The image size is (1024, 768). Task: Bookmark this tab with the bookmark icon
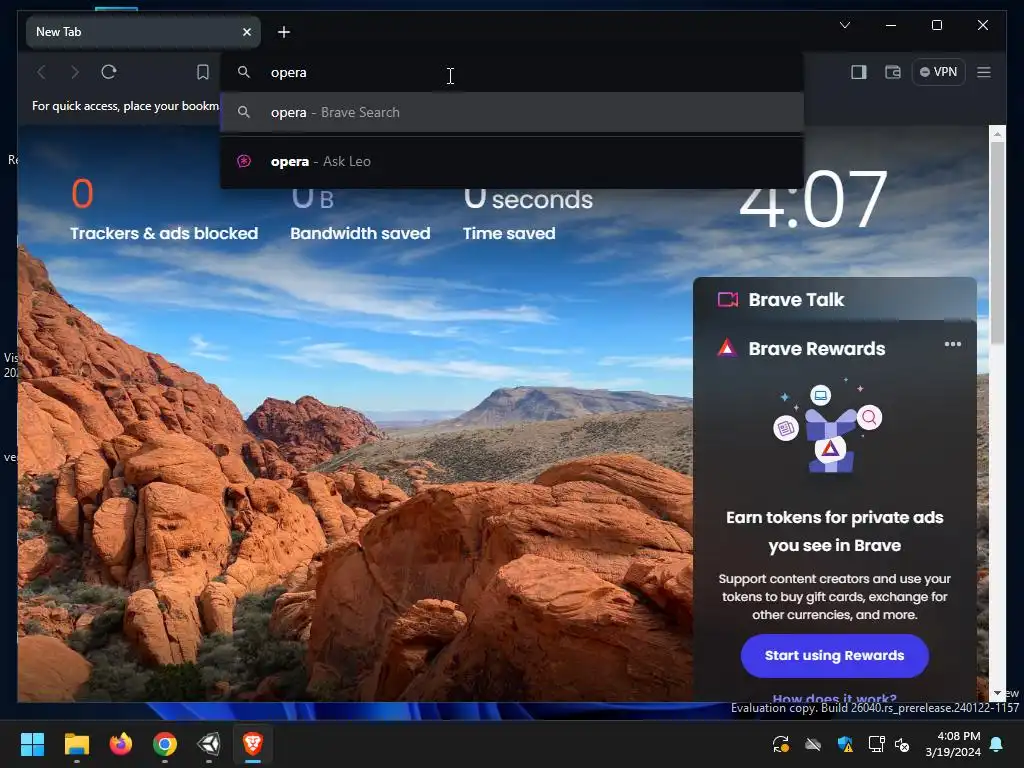(x=203, y=72)
